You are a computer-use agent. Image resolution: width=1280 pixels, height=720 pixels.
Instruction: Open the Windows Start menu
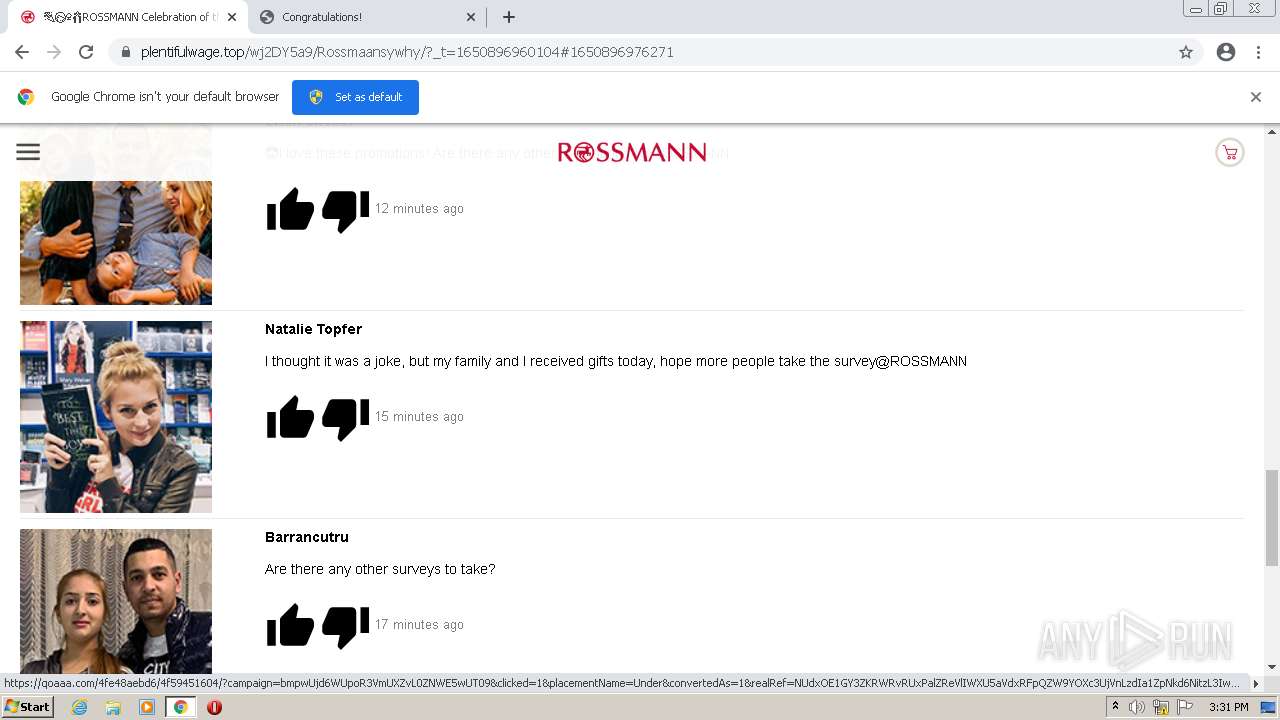point(28,707)
